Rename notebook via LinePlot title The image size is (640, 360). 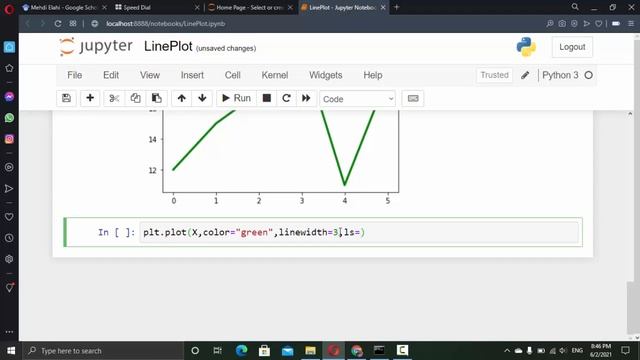[x=168, y=46]
